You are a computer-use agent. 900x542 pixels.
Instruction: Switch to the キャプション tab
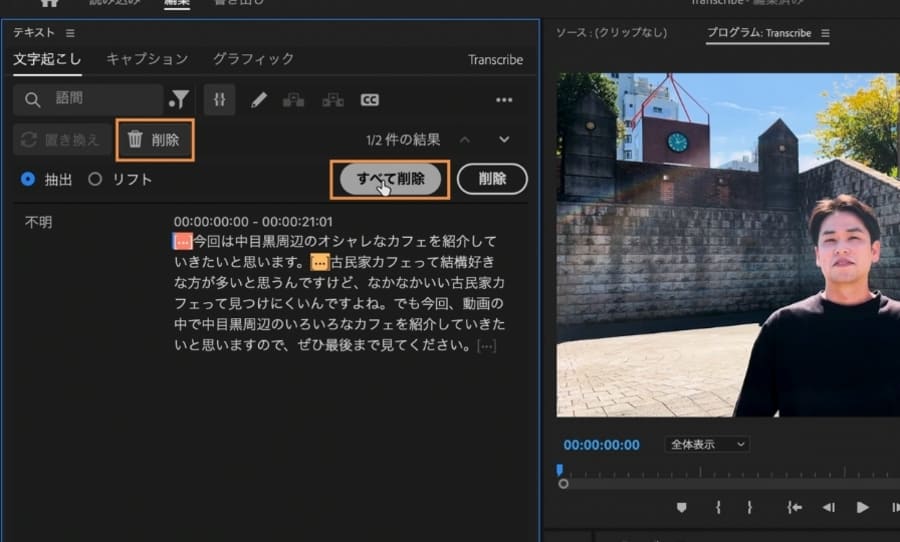147,59
